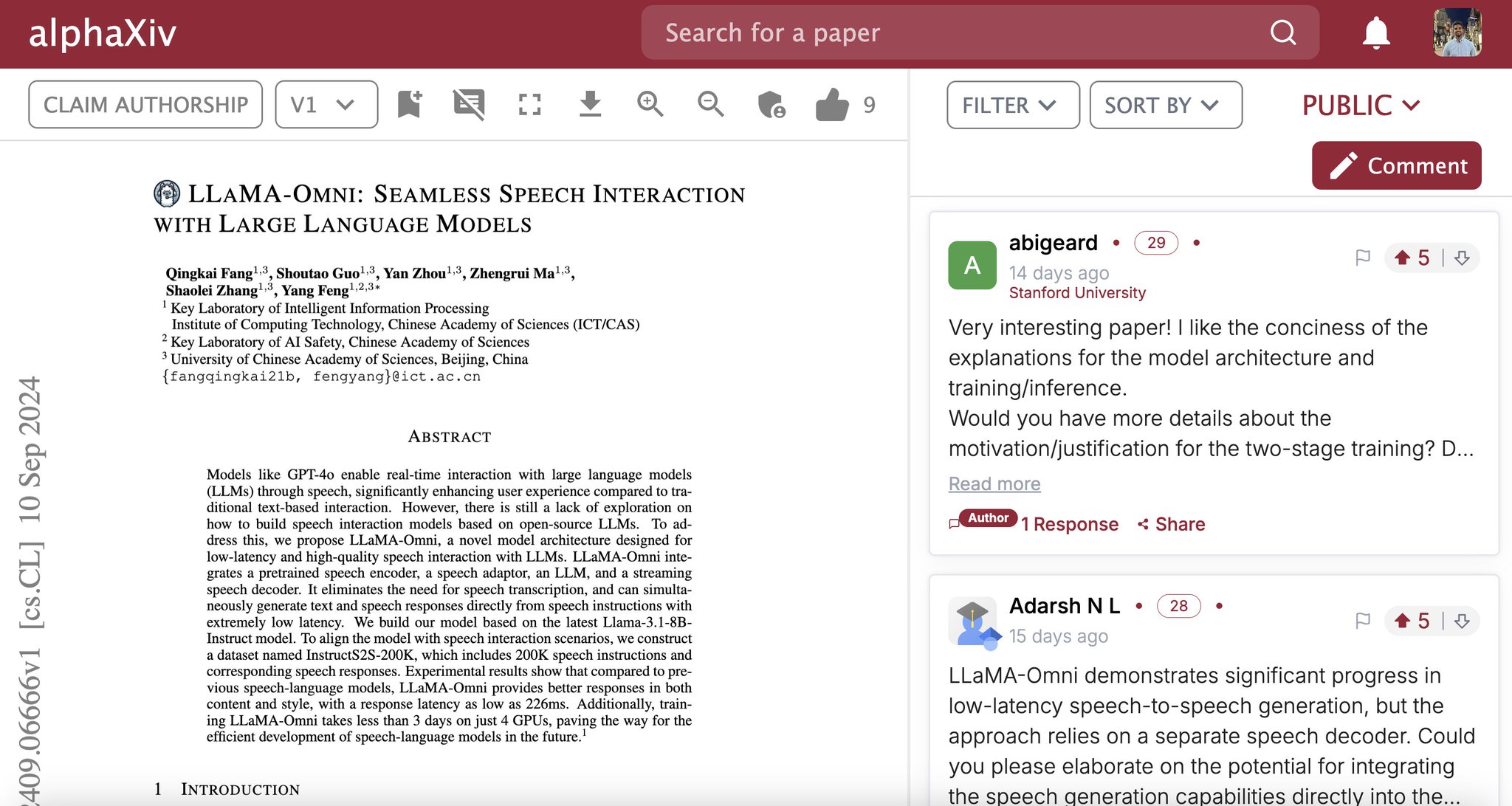Click Stanford University affiliation
Viewport: 1512px width, 806px height.
tap(1077, 293)
